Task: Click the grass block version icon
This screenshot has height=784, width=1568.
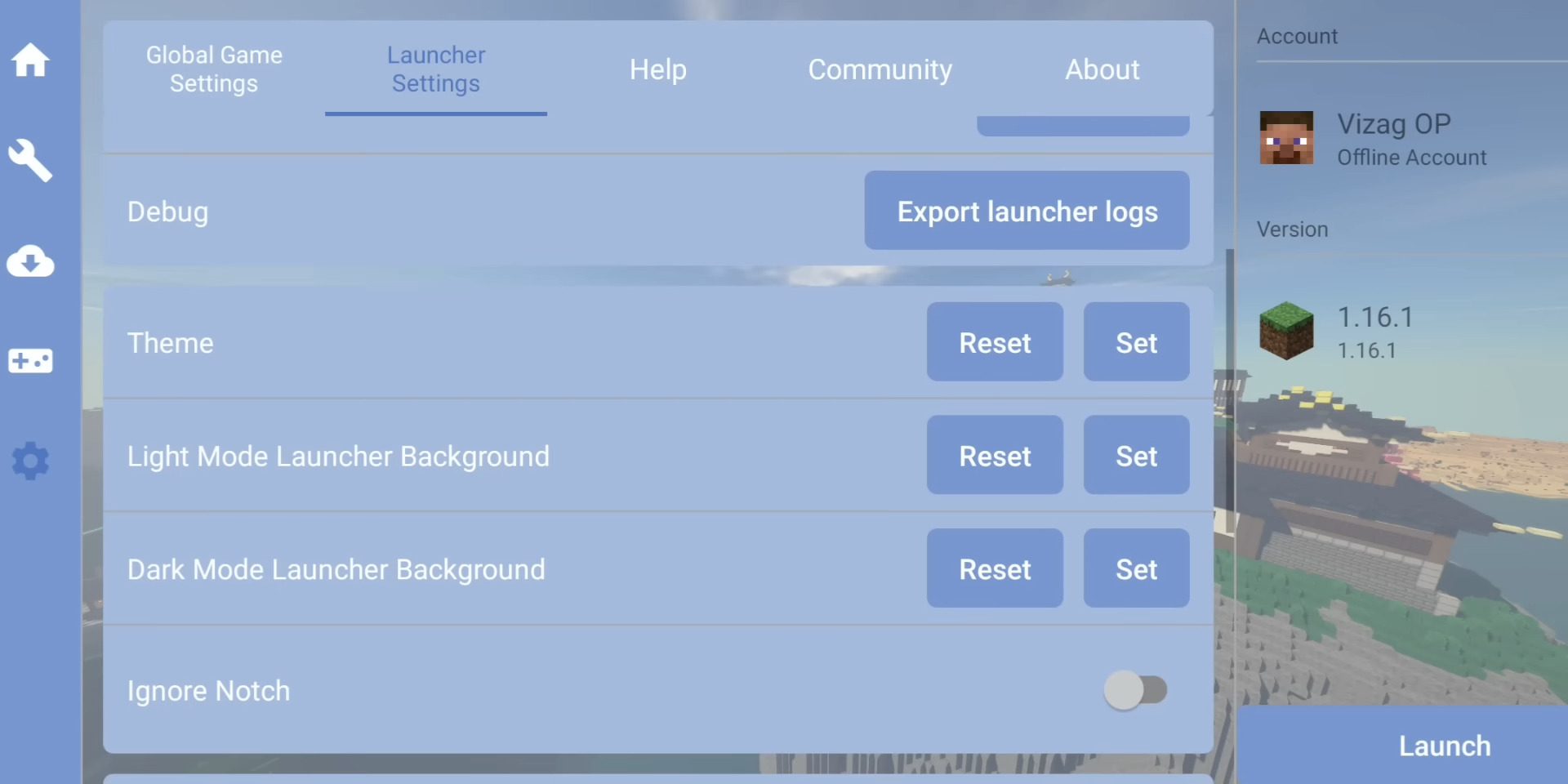Action: [1286, 332]
